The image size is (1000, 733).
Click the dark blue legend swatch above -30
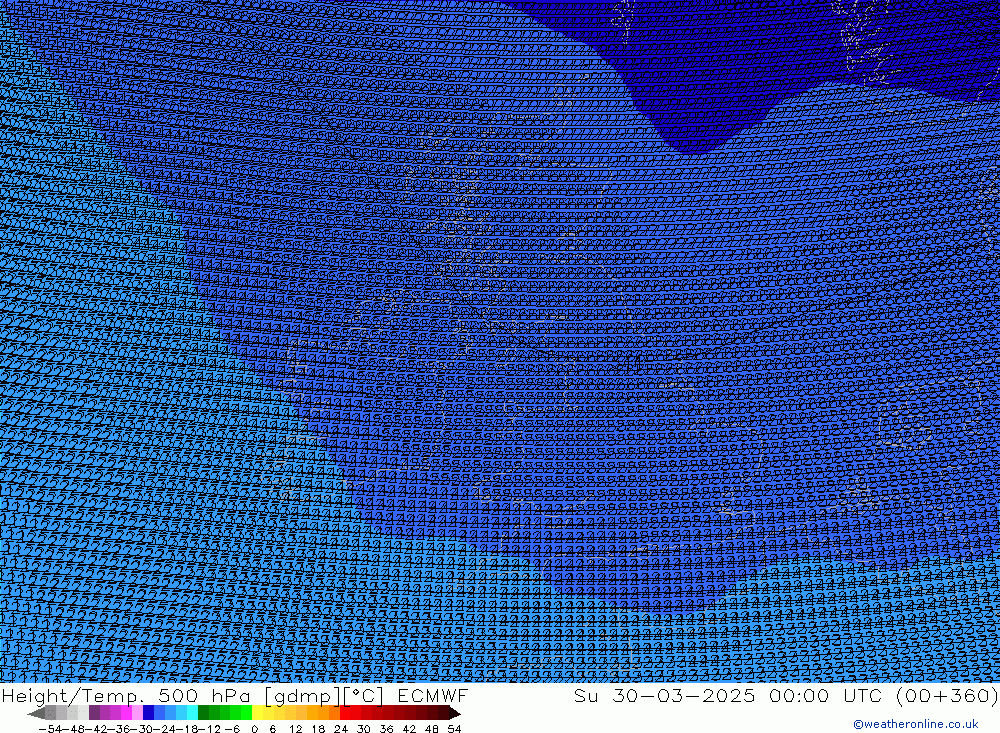[x=148, y=713]
